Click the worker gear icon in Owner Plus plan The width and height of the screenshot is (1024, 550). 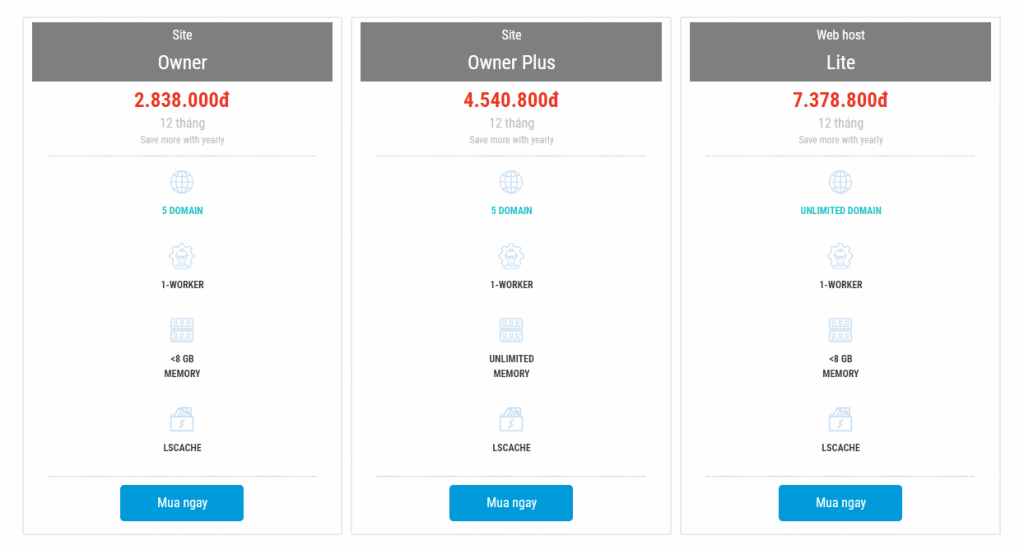pyautogui.click(x=511, y=256)
